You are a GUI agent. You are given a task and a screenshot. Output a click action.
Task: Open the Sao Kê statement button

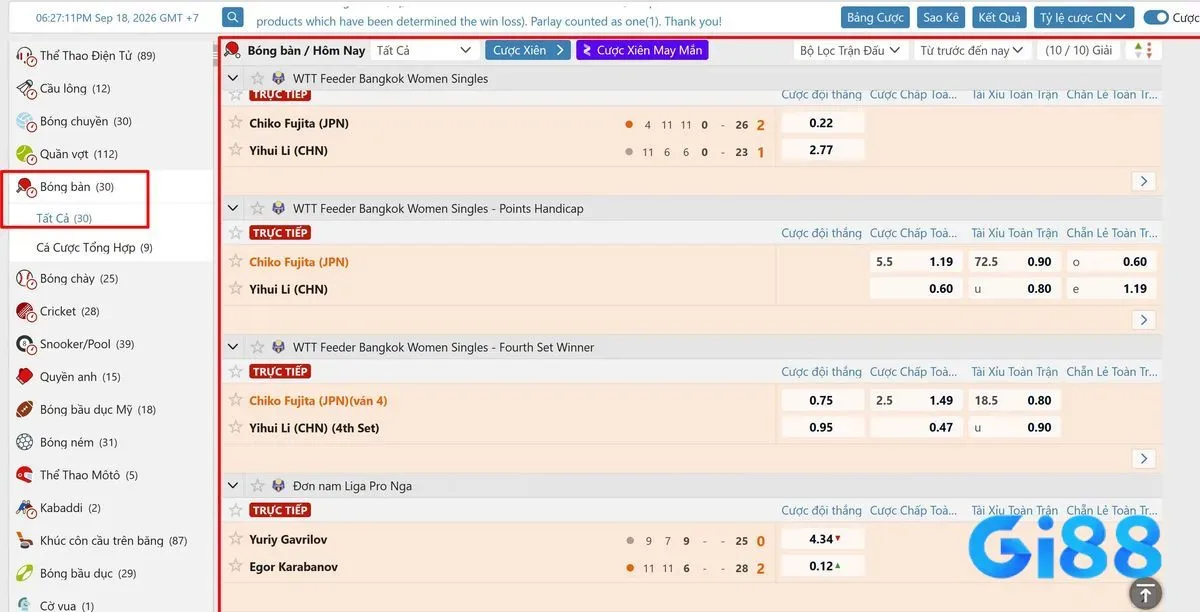coord(940,17)
